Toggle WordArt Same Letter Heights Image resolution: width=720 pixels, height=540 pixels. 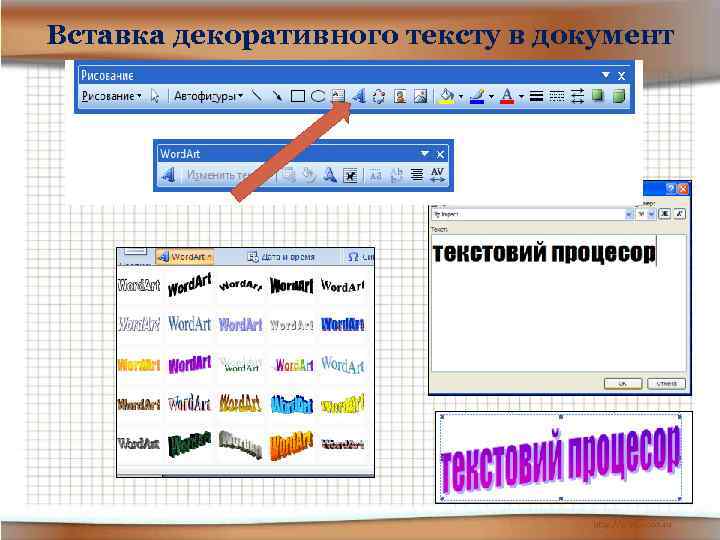click(376, 175)
